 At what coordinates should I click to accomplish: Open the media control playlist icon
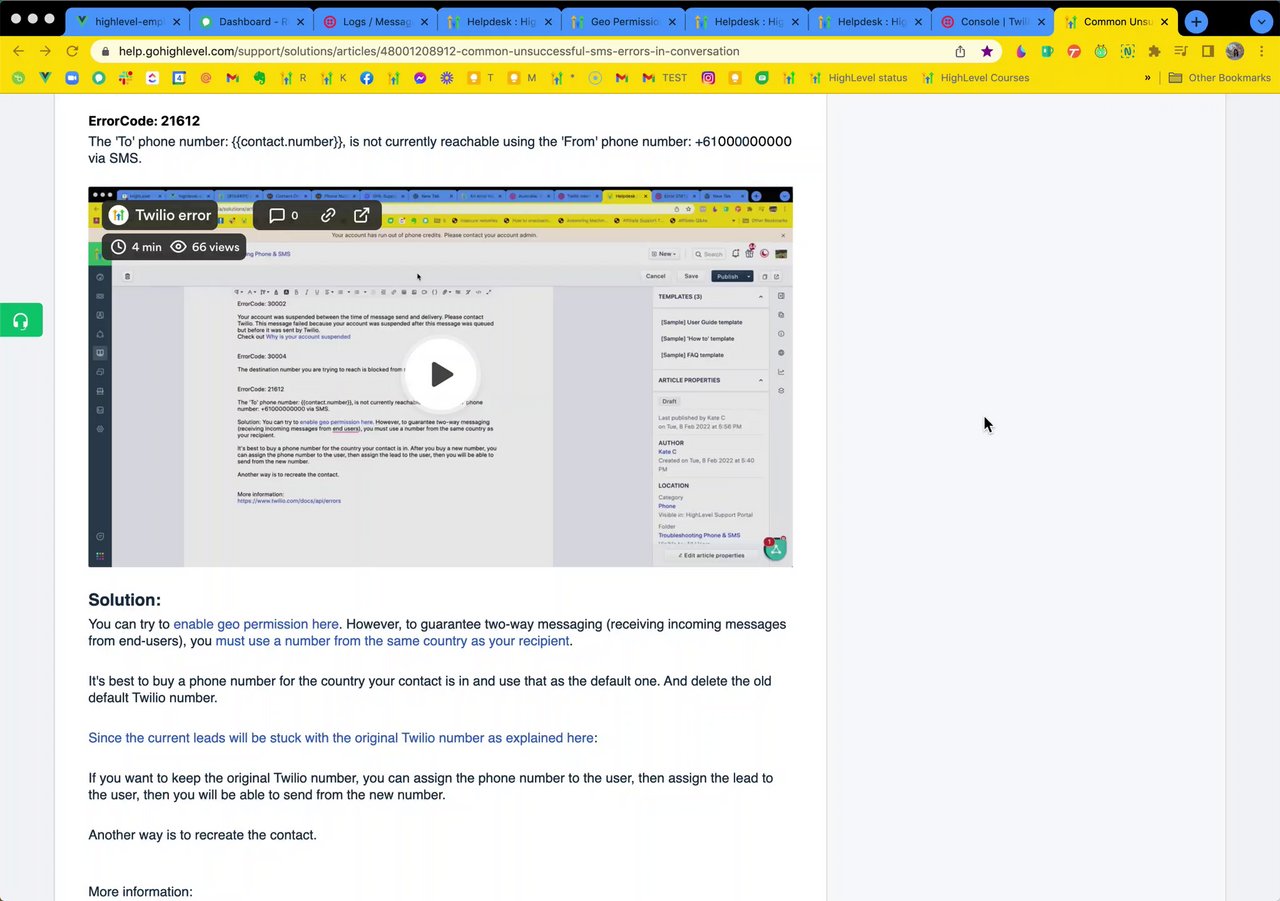1181,51
